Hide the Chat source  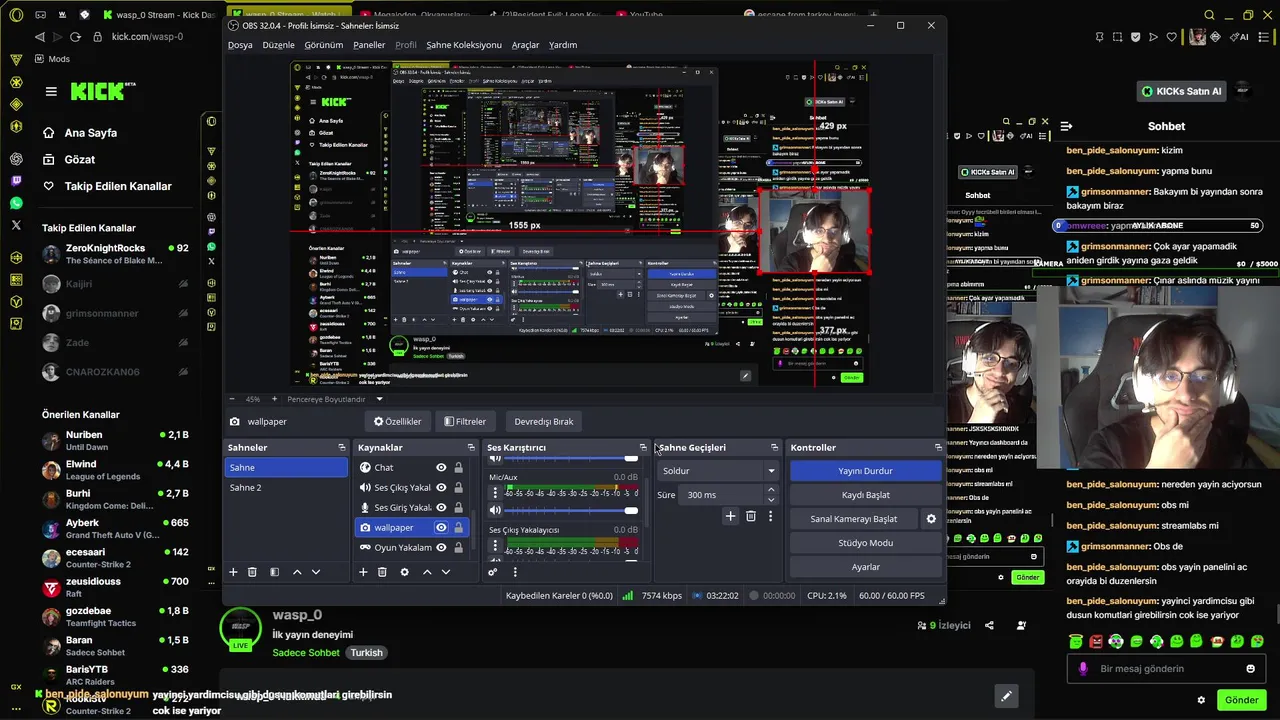(x=441, y=467)
